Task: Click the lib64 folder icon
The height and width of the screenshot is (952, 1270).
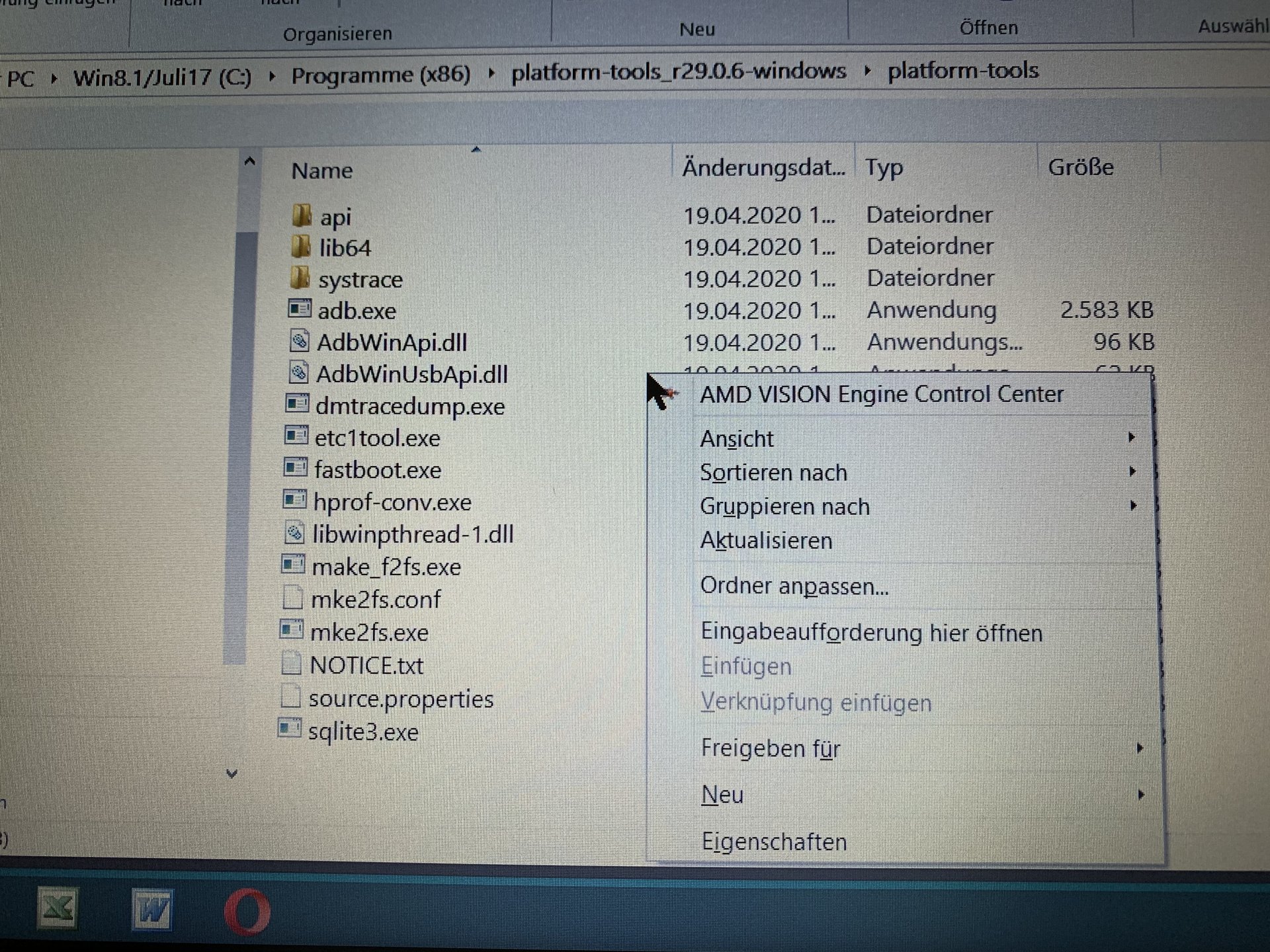Action: pos(301,247)
